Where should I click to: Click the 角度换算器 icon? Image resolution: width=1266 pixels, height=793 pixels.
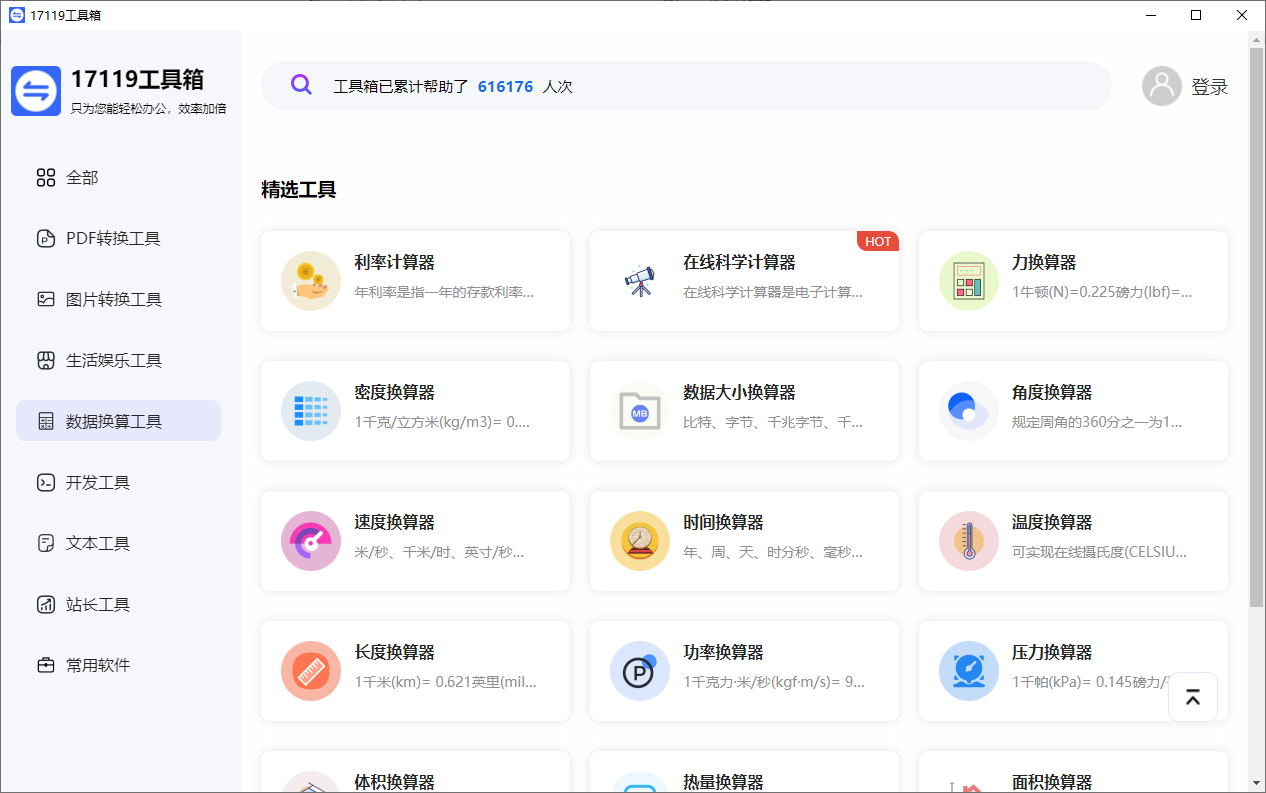(x=969, y=411)
